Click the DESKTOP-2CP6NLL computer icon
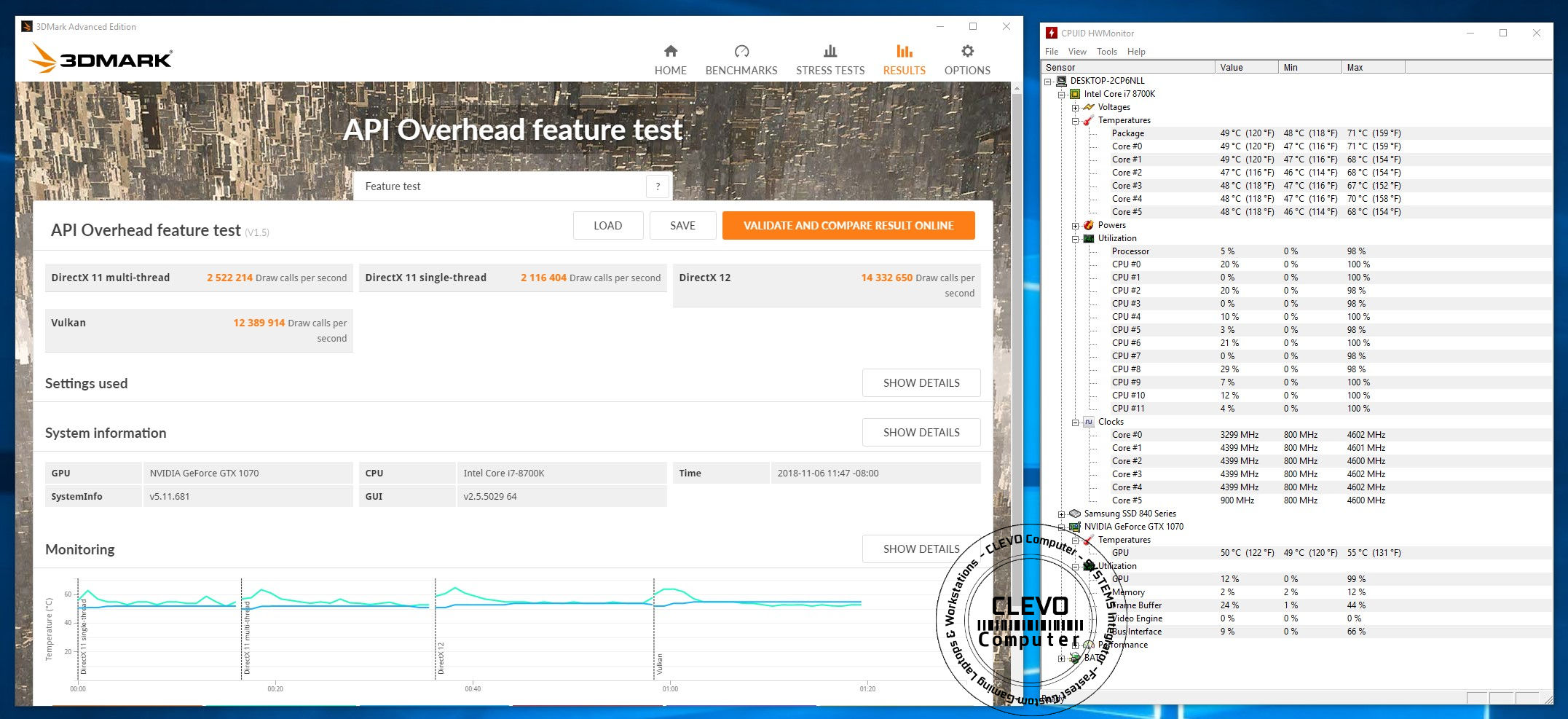Image resolution: width=1568 pixels, height=719 pixels. (x=1061, y=81)
